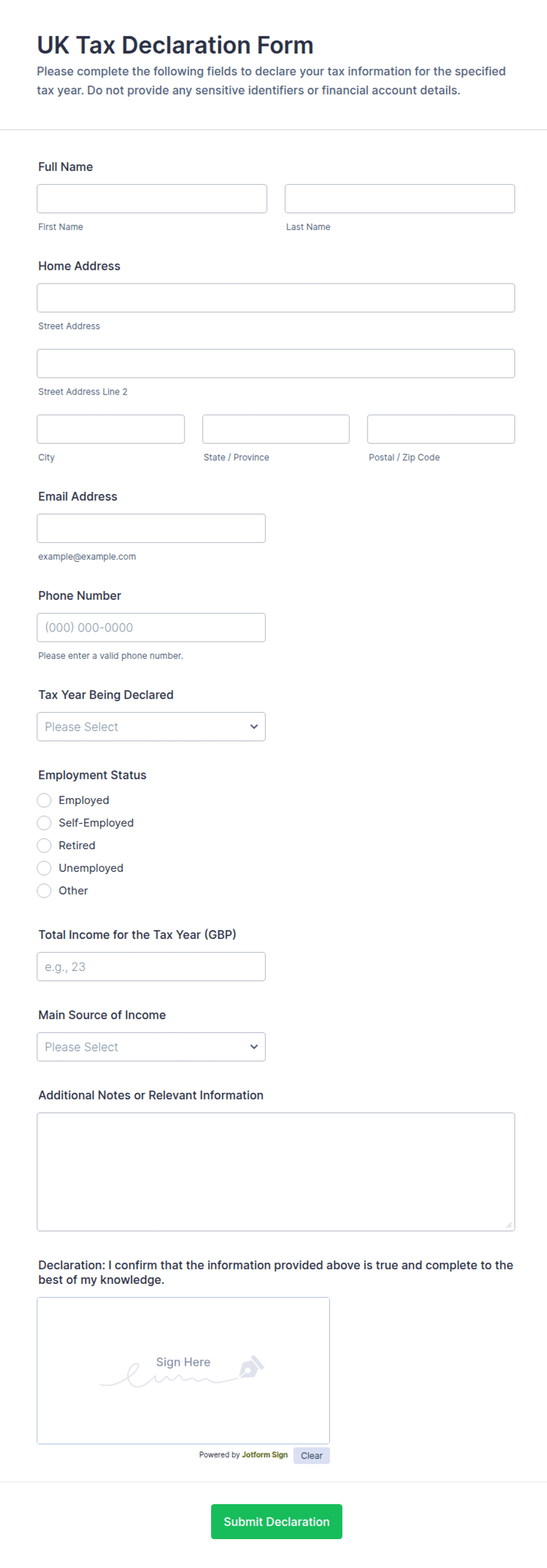Expand the Main Source of Income dropdown

151,1046
